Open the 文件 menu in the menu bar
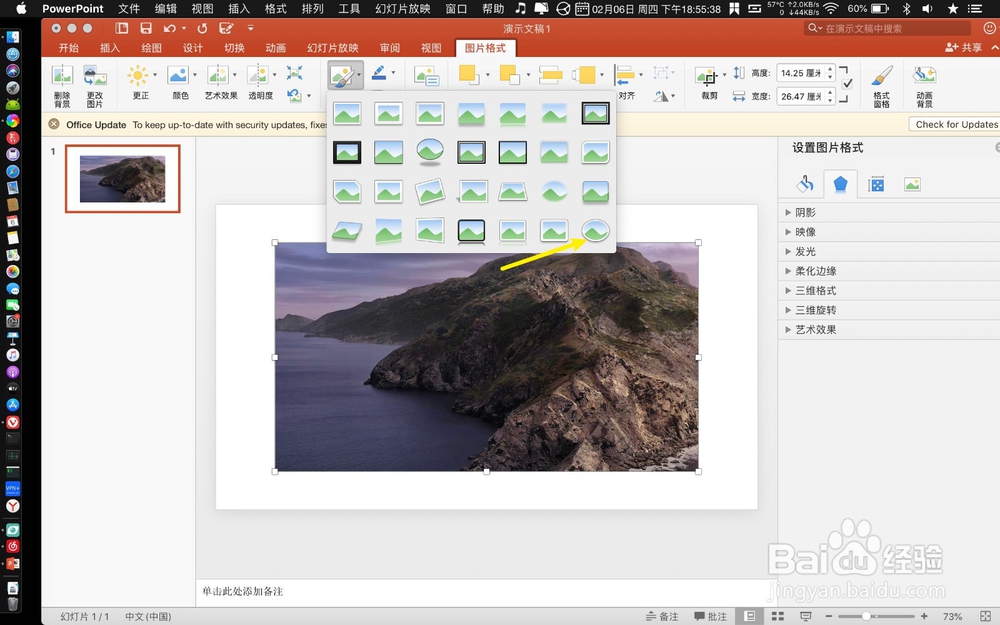The width and height of the screenshot is (1000, 625). (129, 8)
